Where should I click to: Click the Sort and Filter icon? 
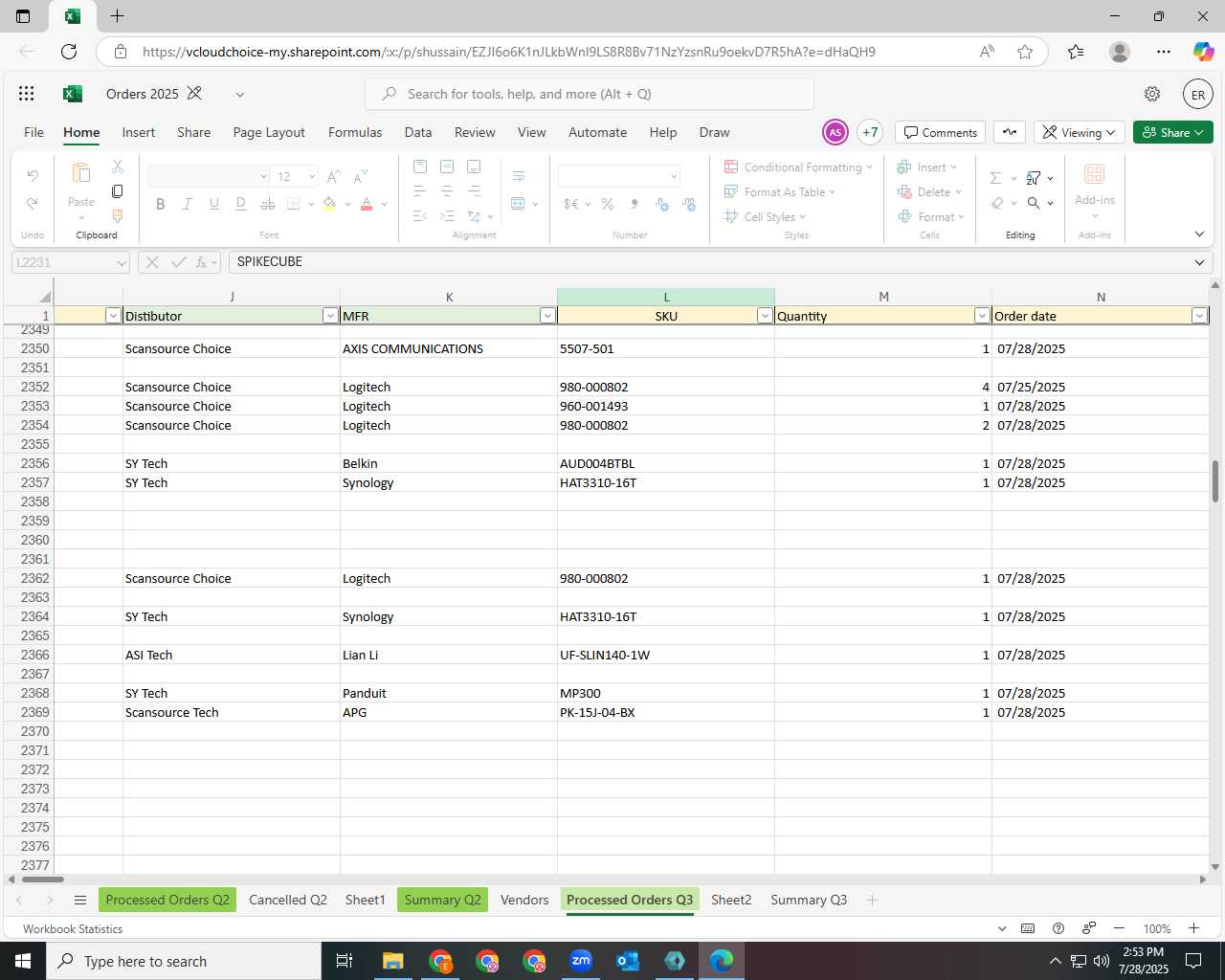(x=1034, y=178)
